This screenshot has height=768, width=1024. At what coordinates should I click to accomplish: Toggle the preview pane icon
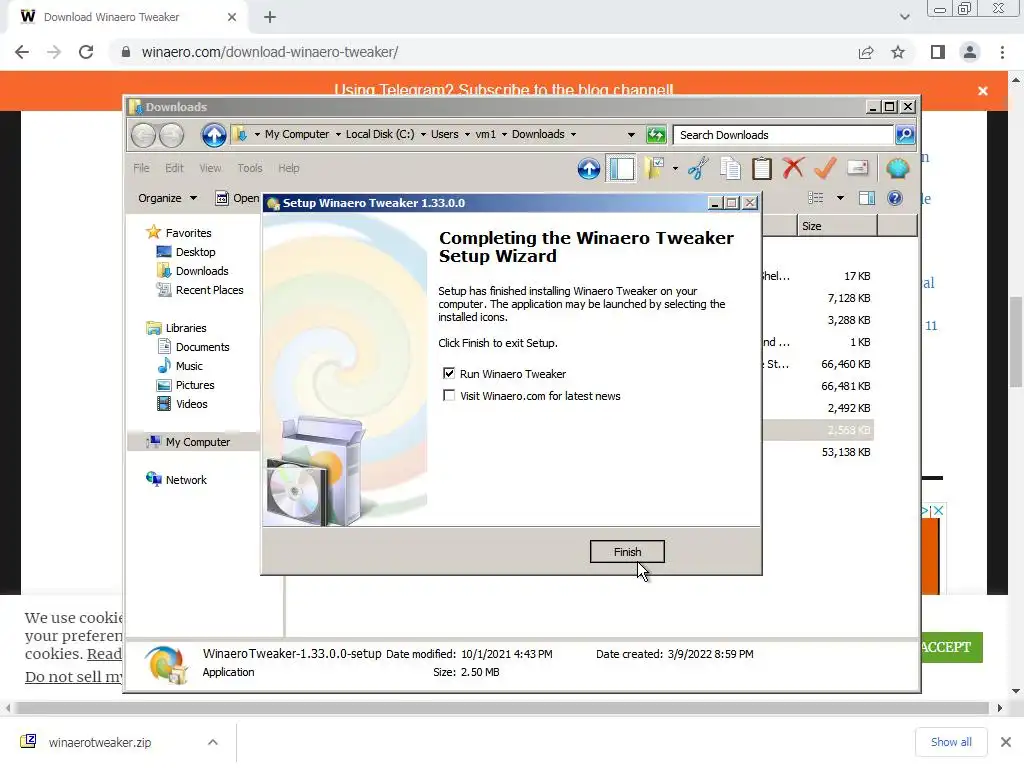click(x=867, y=198)
